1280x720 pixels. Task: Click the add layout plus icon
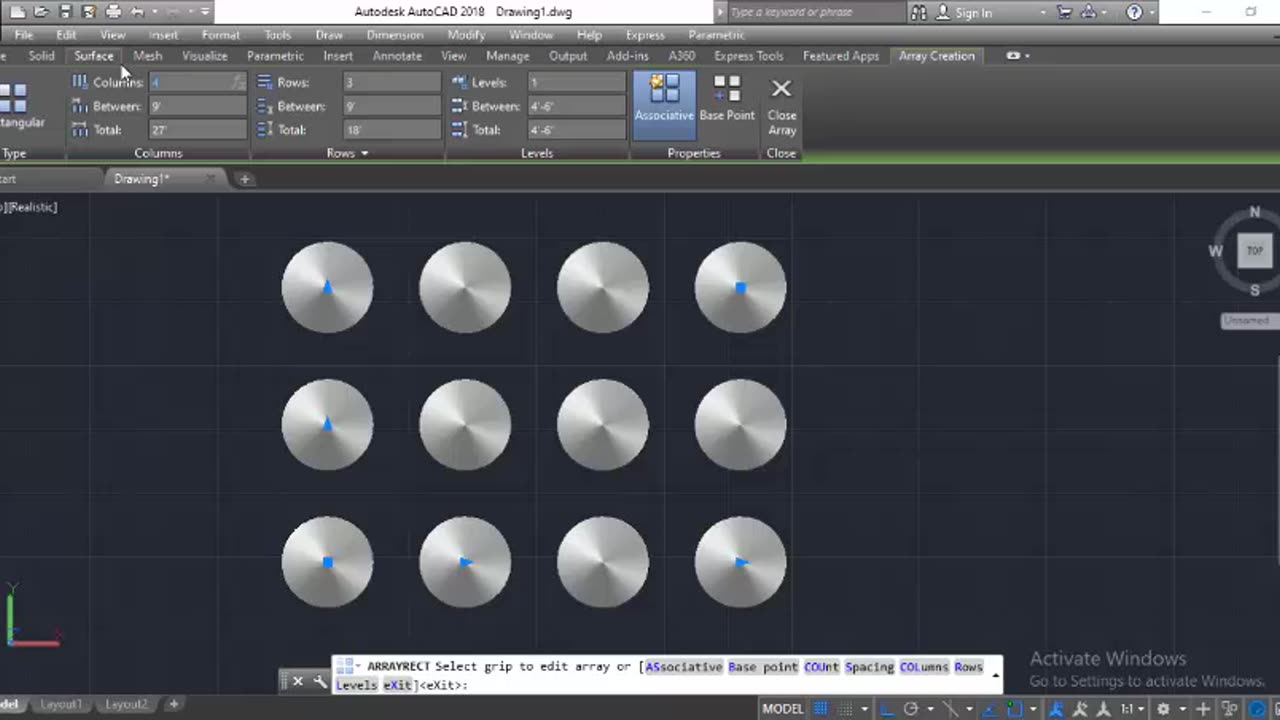click(173, 704)
